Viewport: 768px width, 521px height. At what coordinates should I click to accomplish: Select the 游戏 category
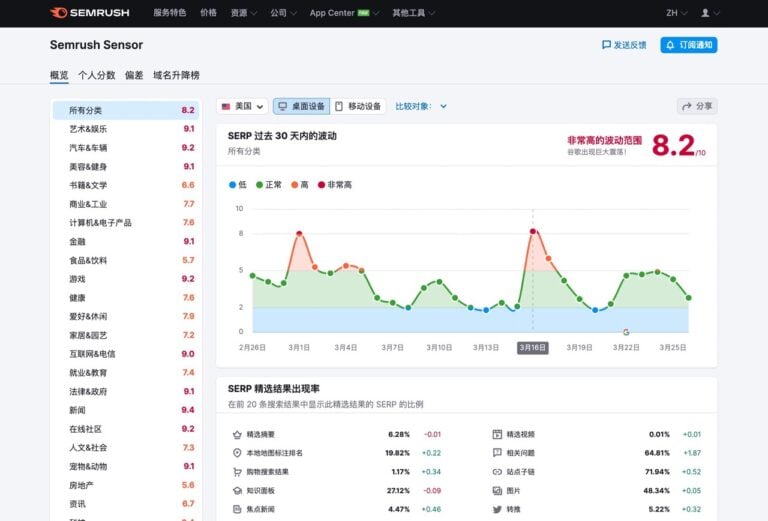[x=126, y=279]
